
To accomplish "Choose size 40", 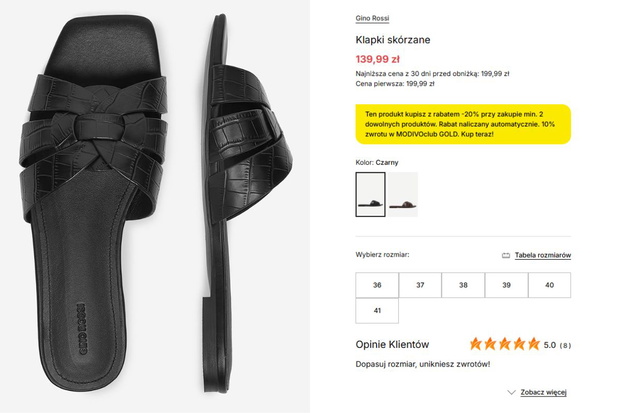I will pos(549,285).
